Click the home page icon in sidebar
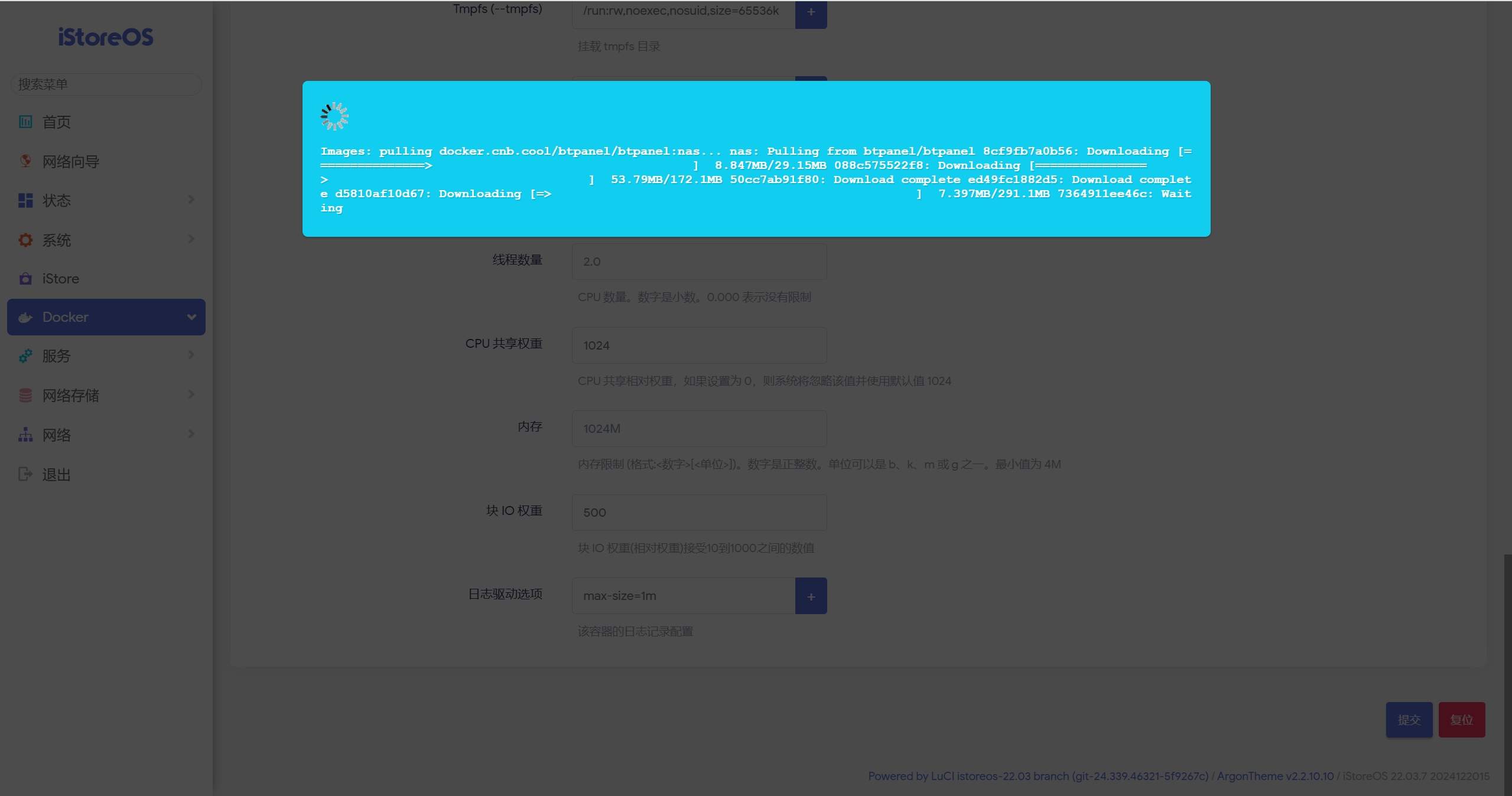 coord(25,122)
